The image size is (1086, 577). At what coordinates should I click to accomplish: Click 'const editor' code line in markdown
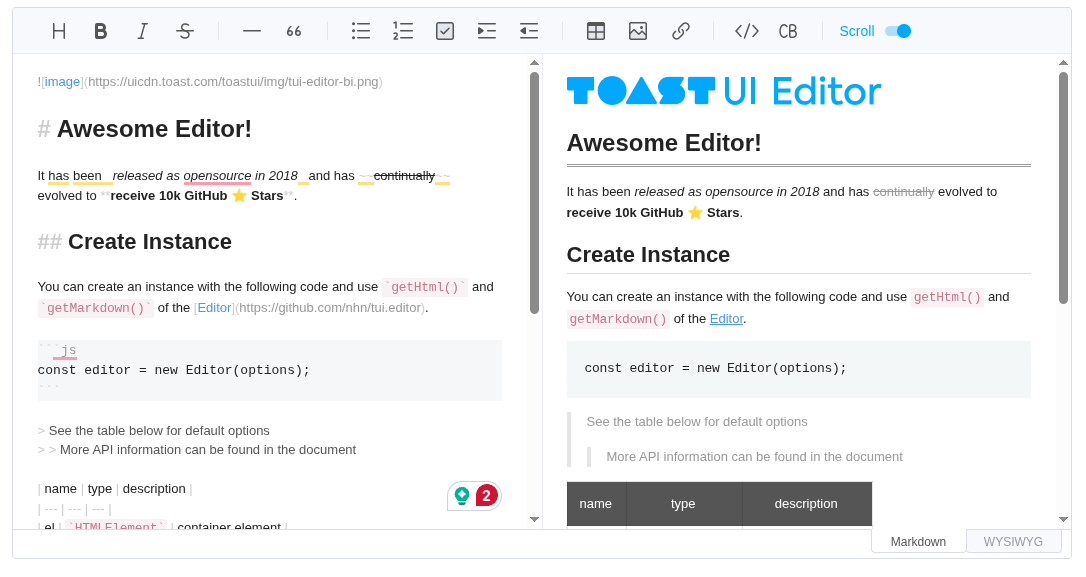[x=174, y=370]
